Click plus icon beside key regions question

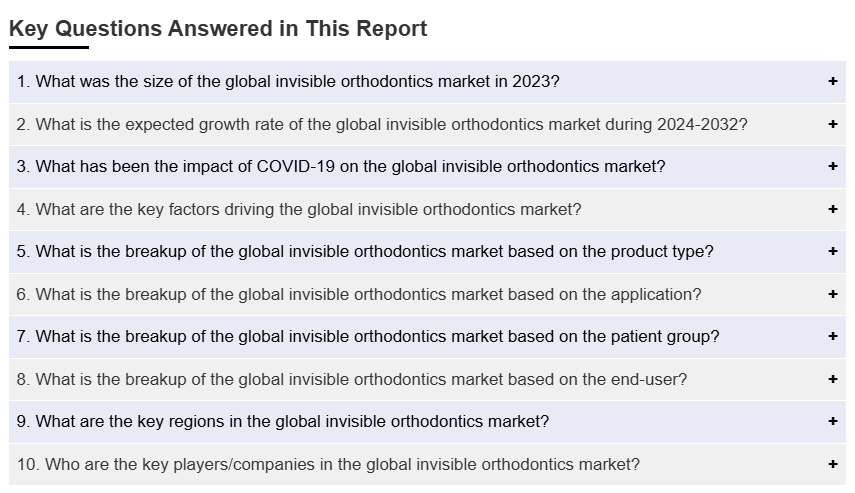pyautogui.click(x=832, y=422)
